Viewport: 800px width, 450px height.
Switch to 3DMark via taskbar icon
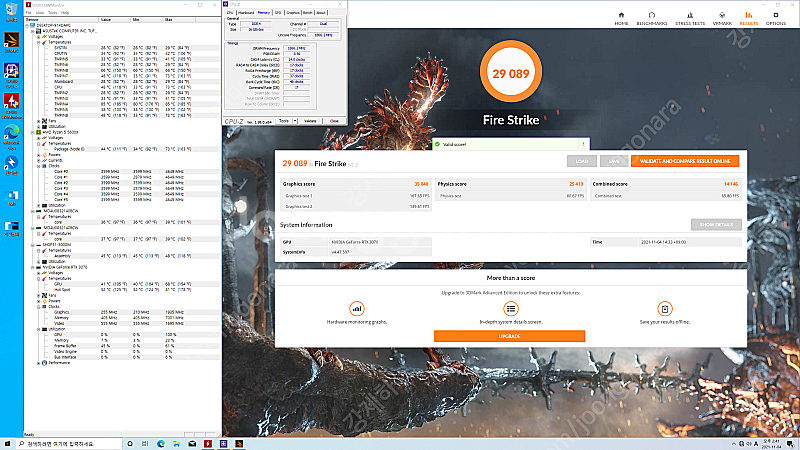239,444
